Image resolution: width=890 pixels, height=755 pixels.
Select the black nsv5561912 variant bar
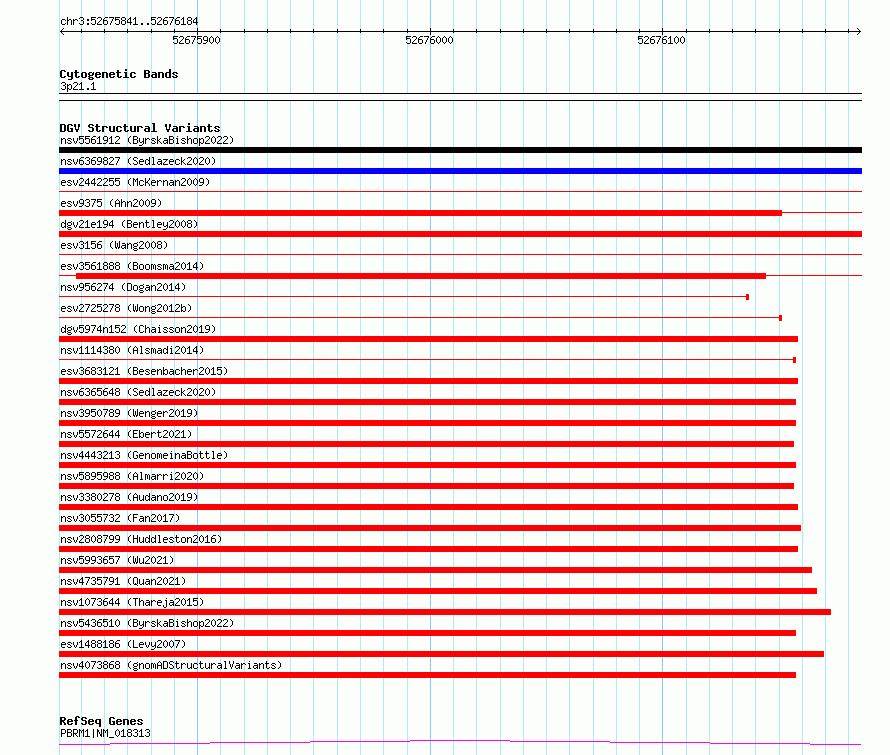point(460,150)
